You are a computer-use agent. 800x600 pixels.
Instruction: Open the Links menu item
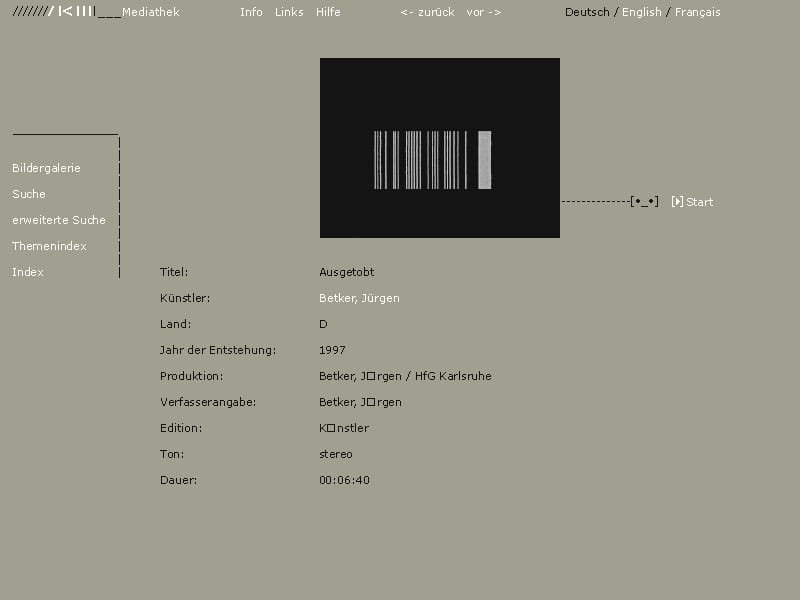click(289, 12)
